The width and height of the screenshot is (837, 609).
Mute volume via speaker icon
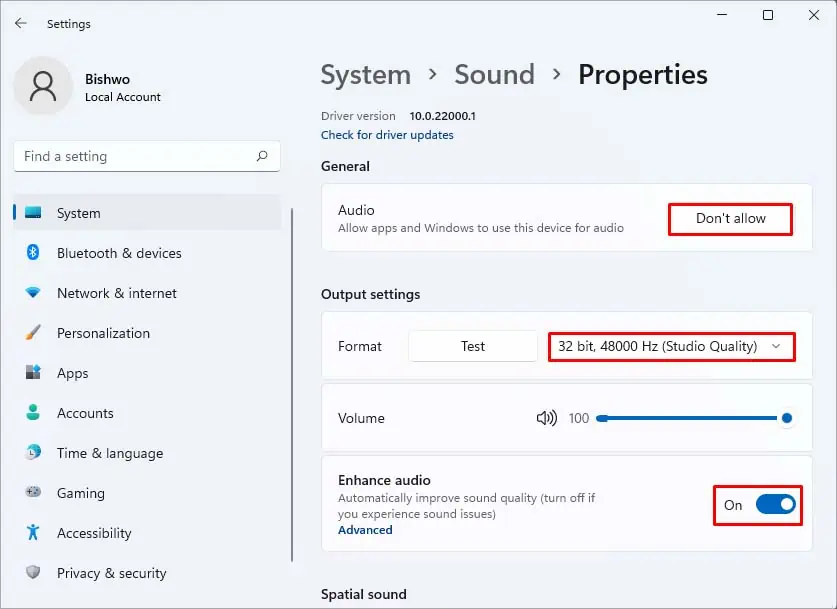(547, 418)
